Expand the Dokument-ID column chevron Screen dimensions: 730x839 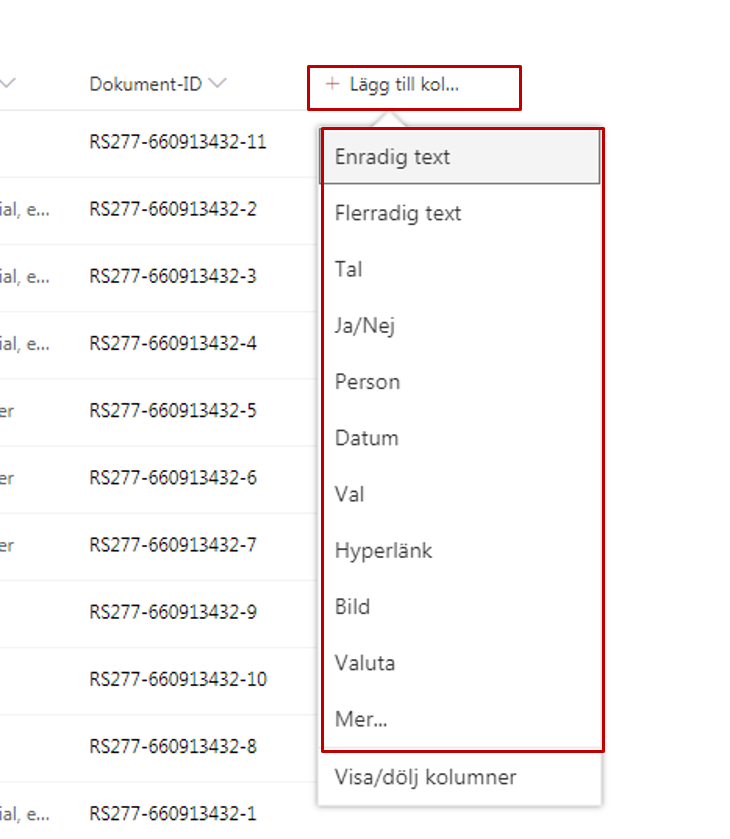tap(218, 85)
